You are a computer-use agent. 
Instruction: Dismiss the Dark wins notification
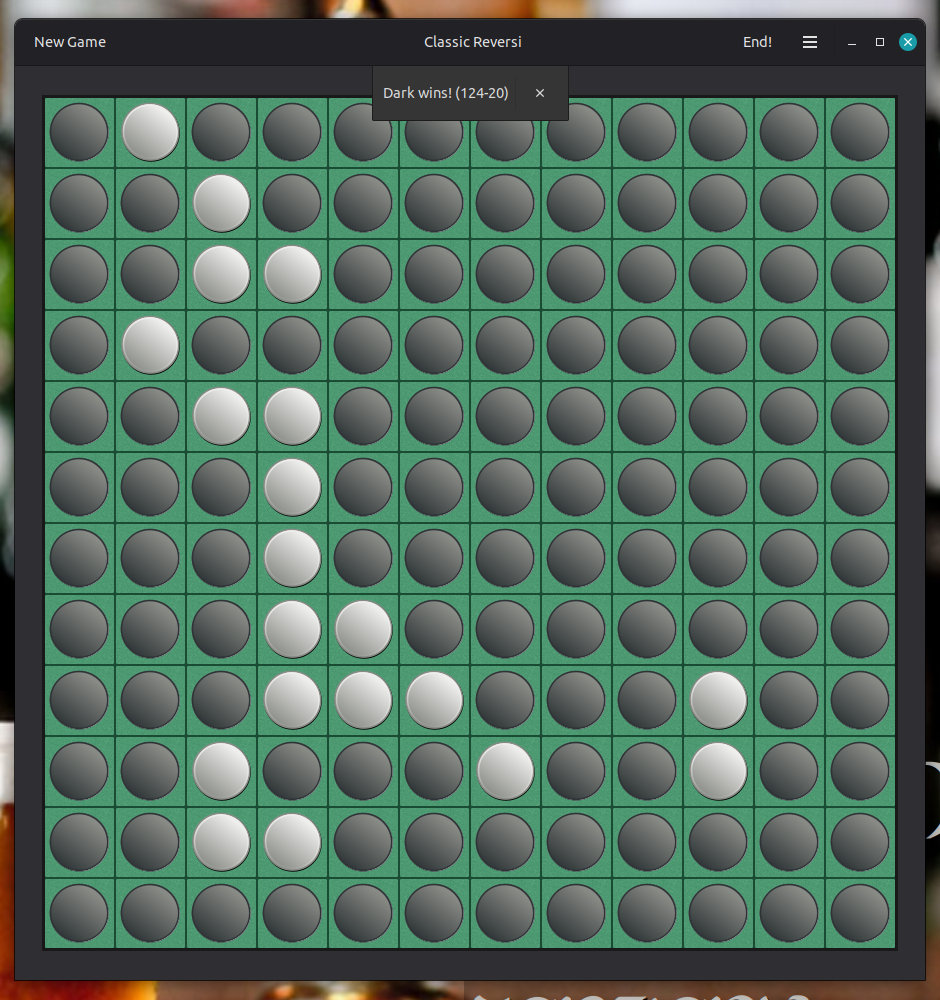coord(540,92)
